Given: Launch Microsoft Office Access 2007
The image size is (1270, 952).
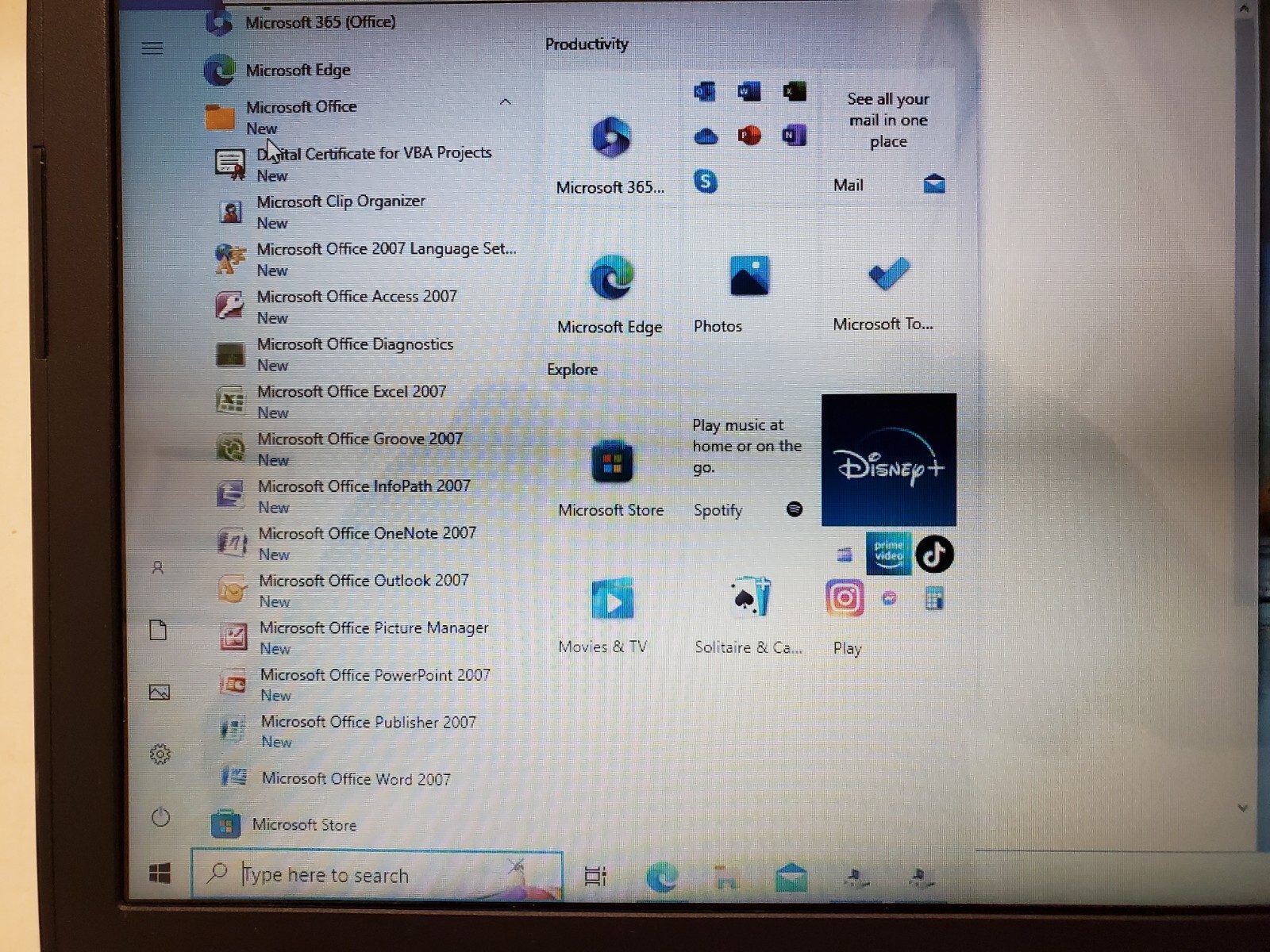Looking at the screenshot, I should tap(356, 305).
